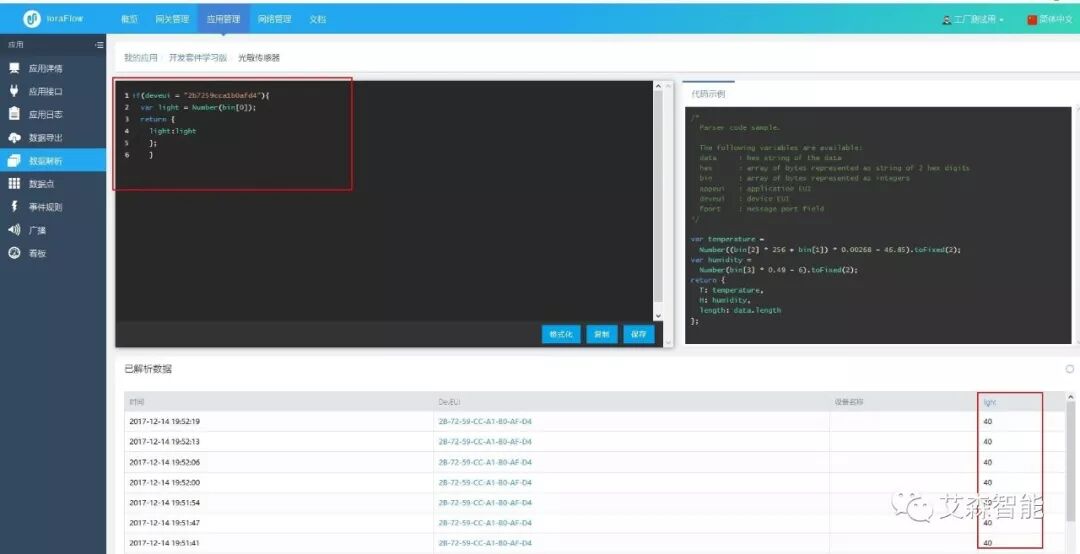Open the 网关管理 top navigation tab

(172, 19)
